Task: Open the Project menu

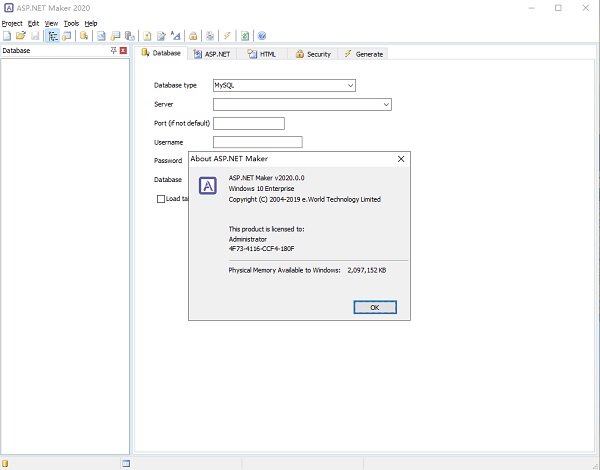Action: tap(12, 23)
